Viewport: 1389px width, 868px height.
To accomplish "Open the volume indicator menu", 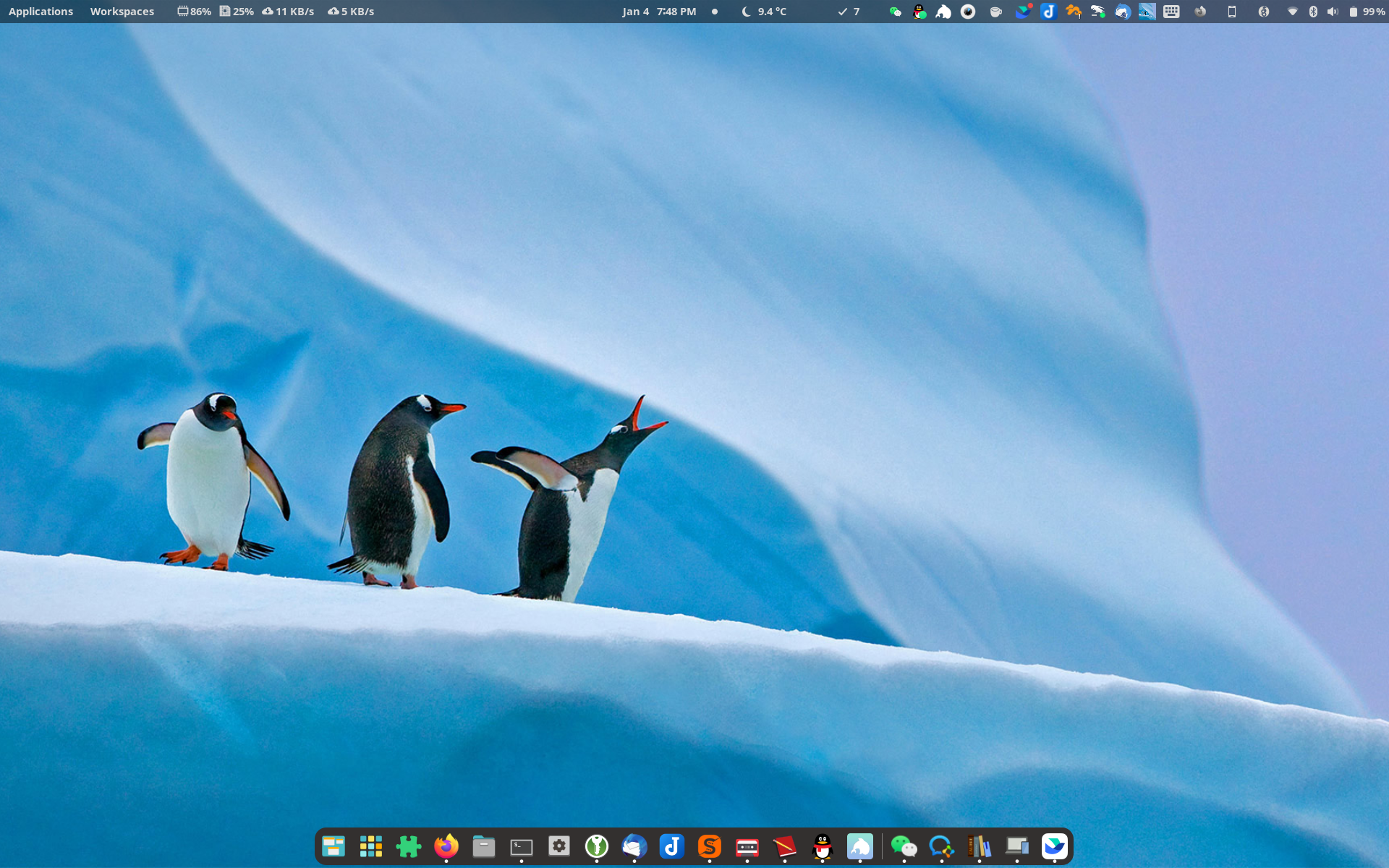I will pyautogui.click(x=1333, y=12).
